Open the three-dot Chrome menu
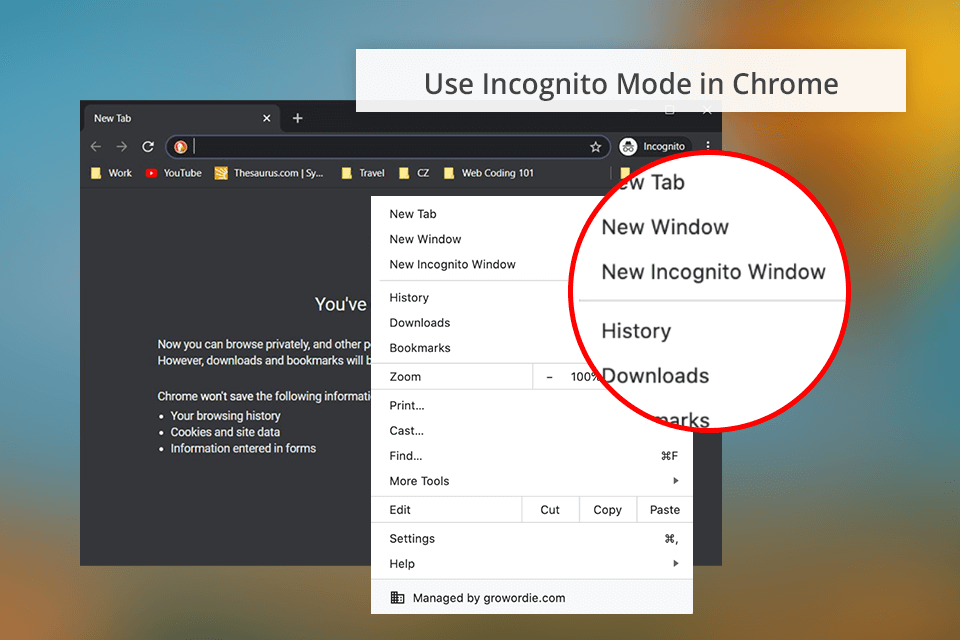The height and width of the screenshot is (640, 960). [708, 146]
